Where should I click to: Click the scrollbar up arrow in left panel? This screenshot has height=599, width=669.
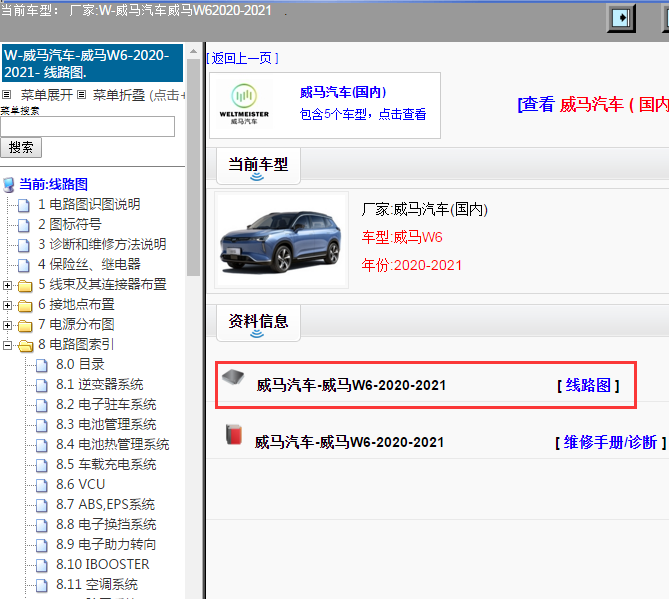[193, 51]
